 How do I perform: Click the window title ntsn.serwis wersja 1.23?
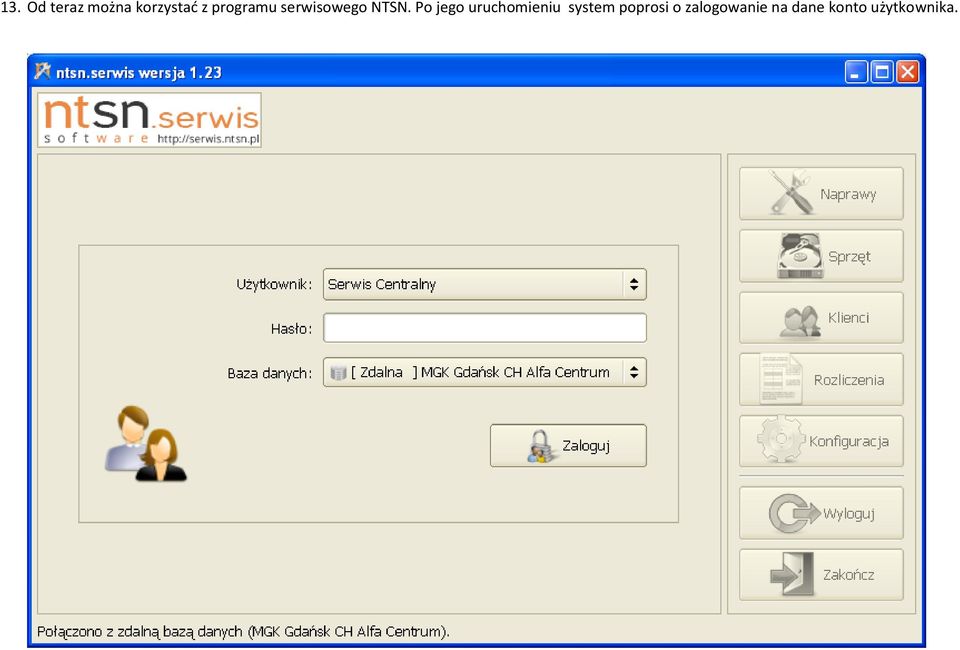pyautogui.click(x=138, y=72)
